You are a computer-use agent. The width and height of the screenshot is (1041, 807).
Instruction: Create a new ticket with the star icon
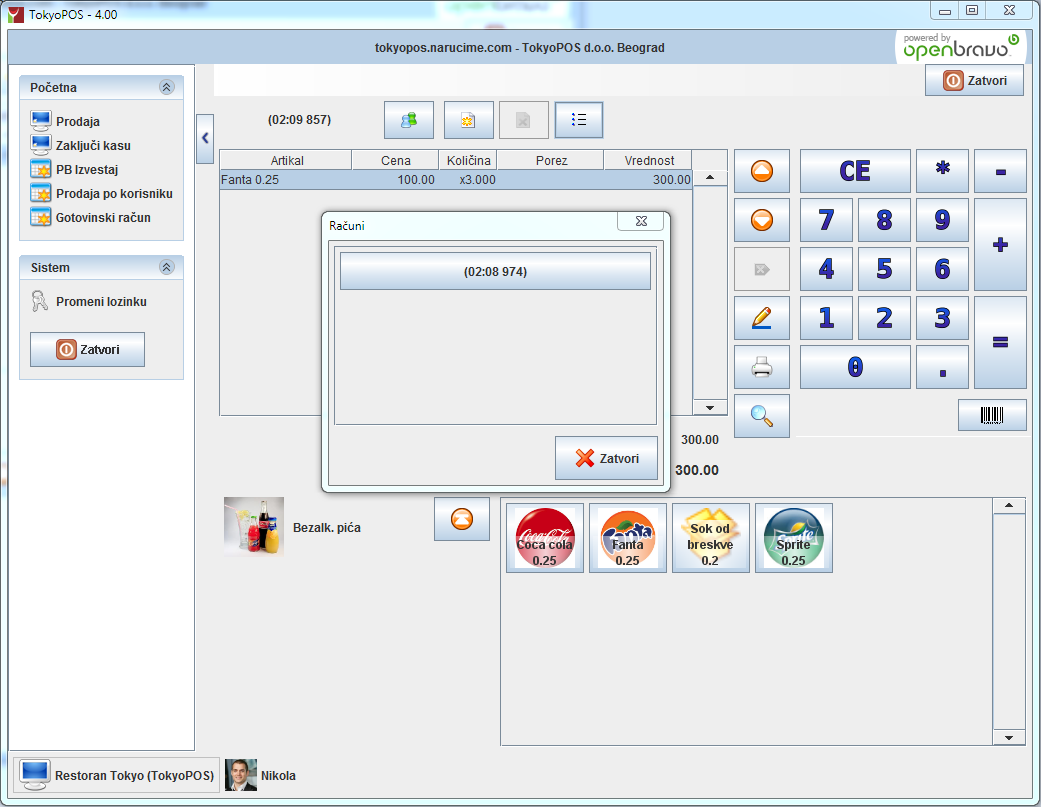click(468, 120)
